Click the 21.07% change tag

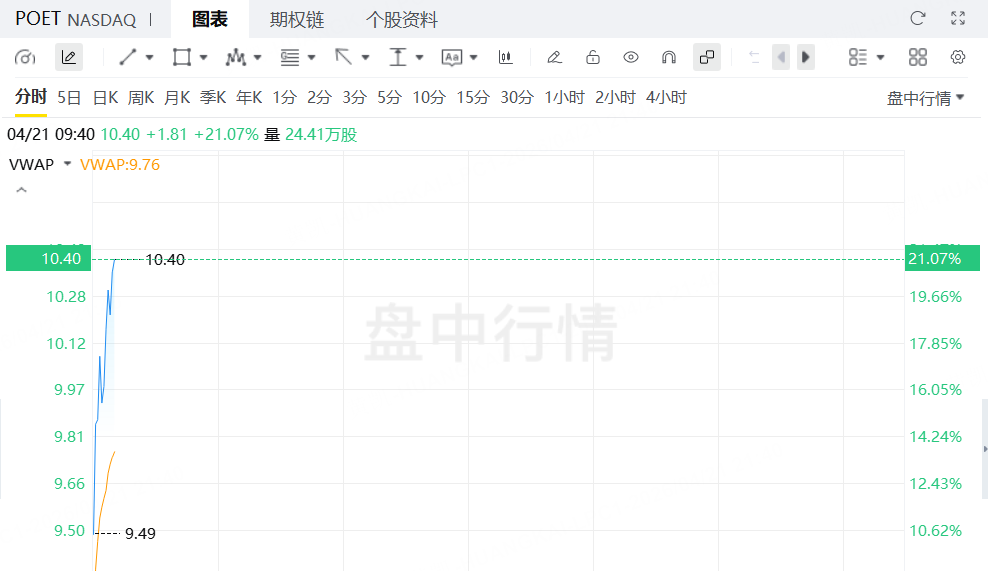pyautogui.click(x=942, y=258)
